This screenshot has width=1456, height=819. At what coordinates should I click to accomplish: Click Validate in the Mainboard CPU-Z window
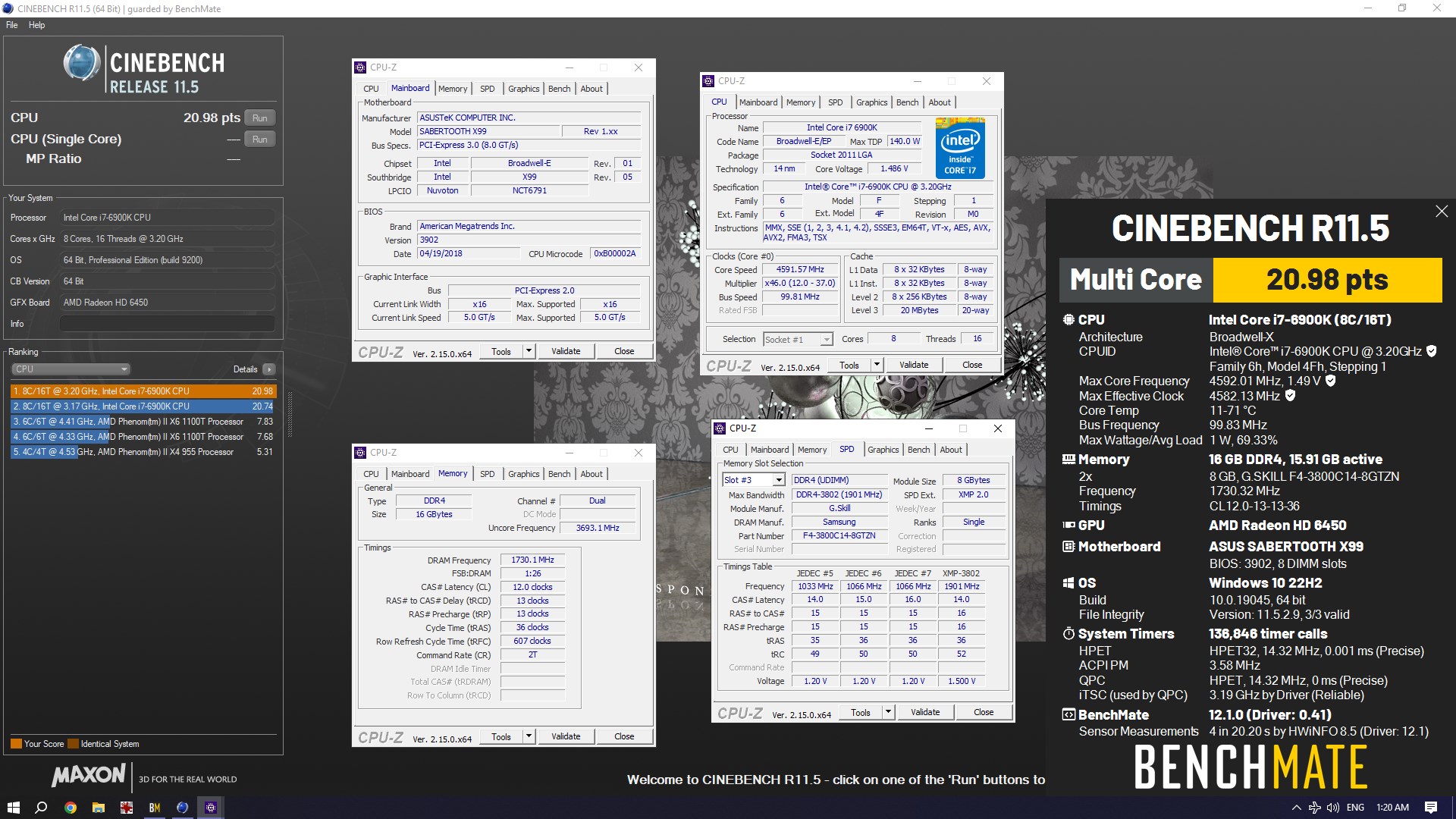click(x=566, y=351)
